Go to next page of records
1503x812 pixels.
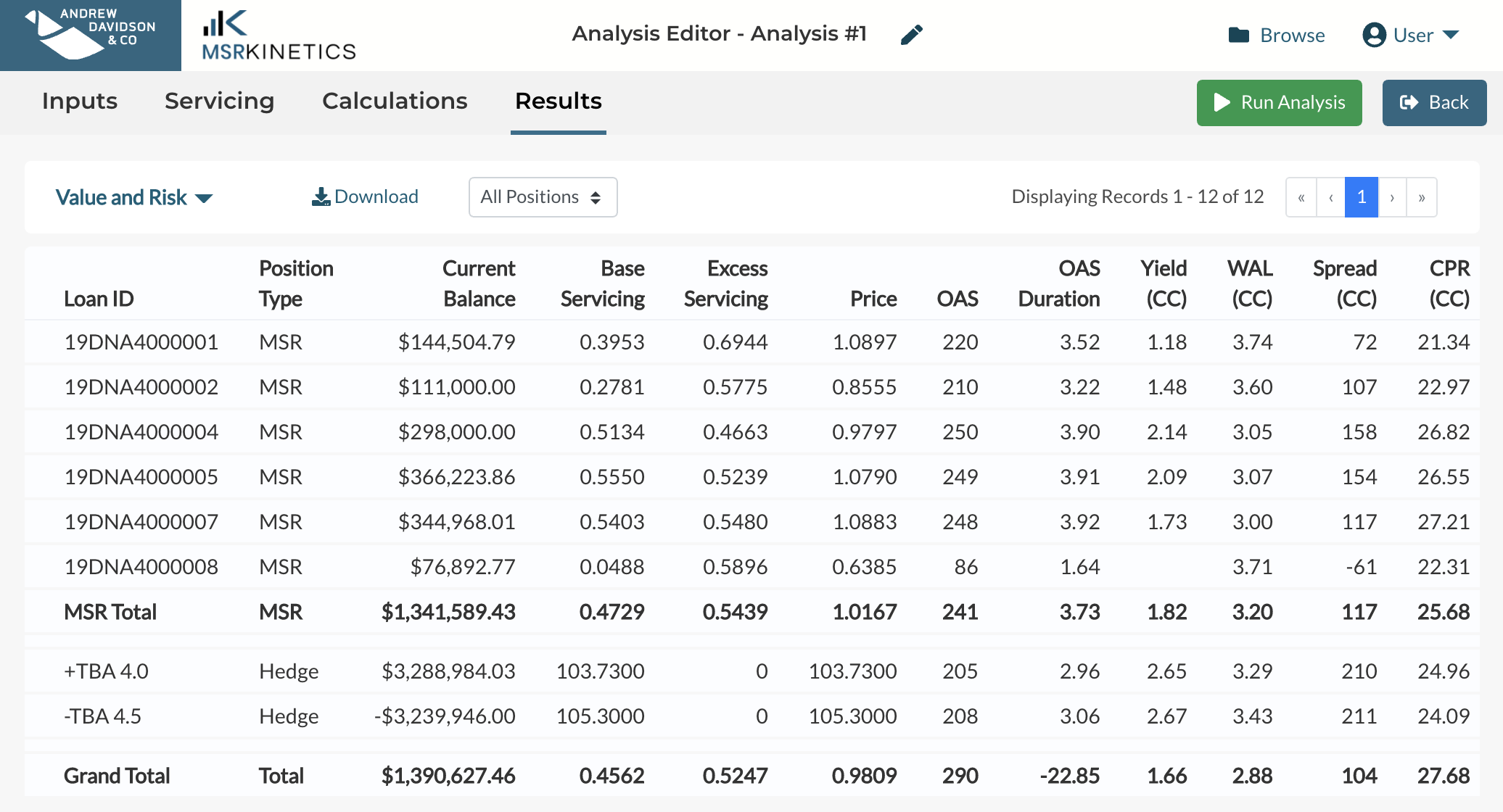(1392, 197)
